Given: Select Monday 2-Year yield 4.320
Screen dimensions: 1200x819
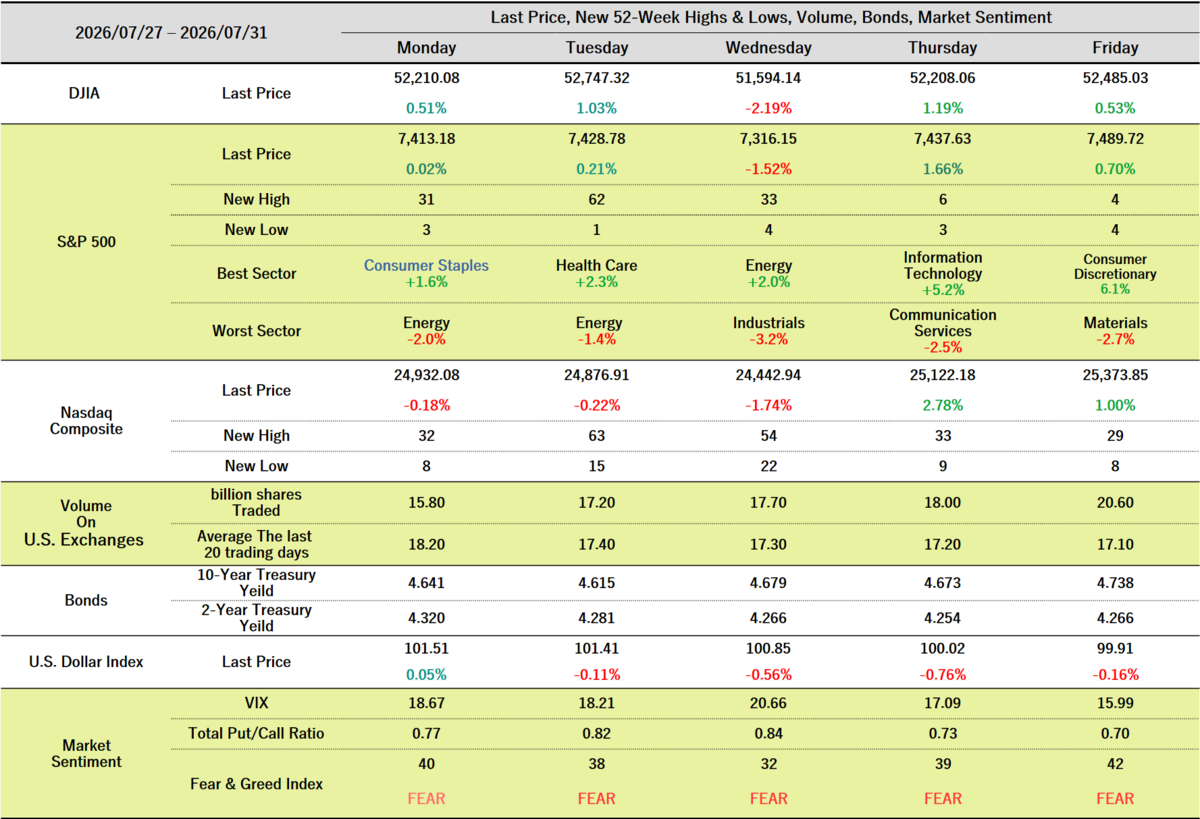Looking at the screenshot, I should point(427,618).
